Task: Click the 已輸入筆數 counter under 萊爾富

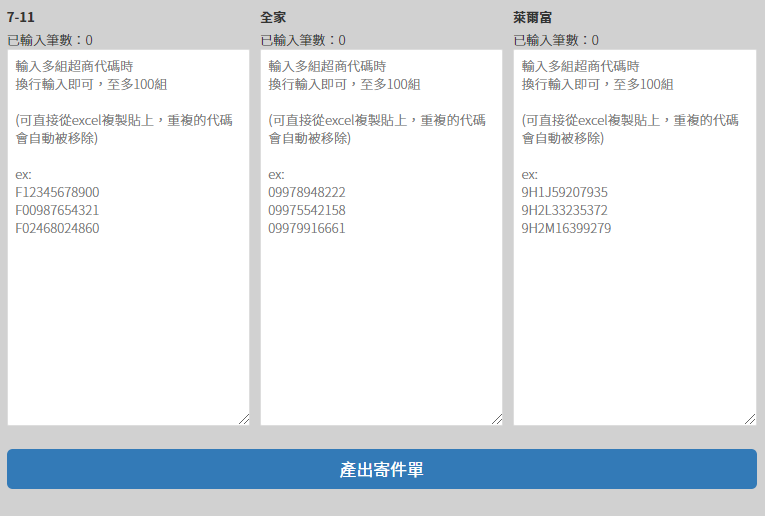Action: coord(556,40)
